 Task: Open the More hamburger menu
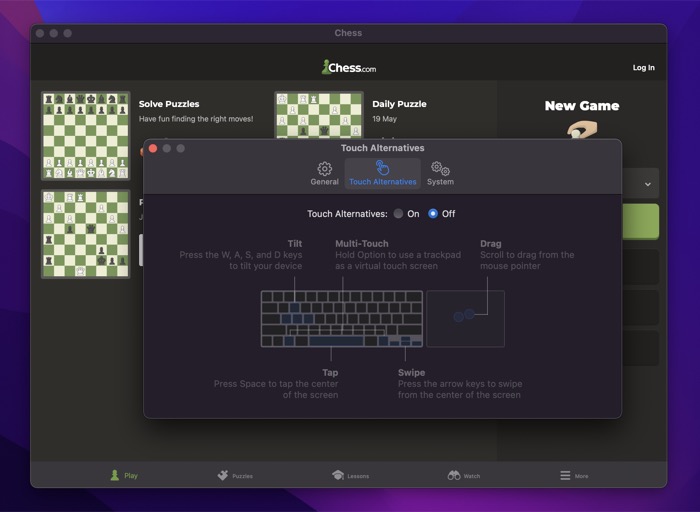(574, 476)
